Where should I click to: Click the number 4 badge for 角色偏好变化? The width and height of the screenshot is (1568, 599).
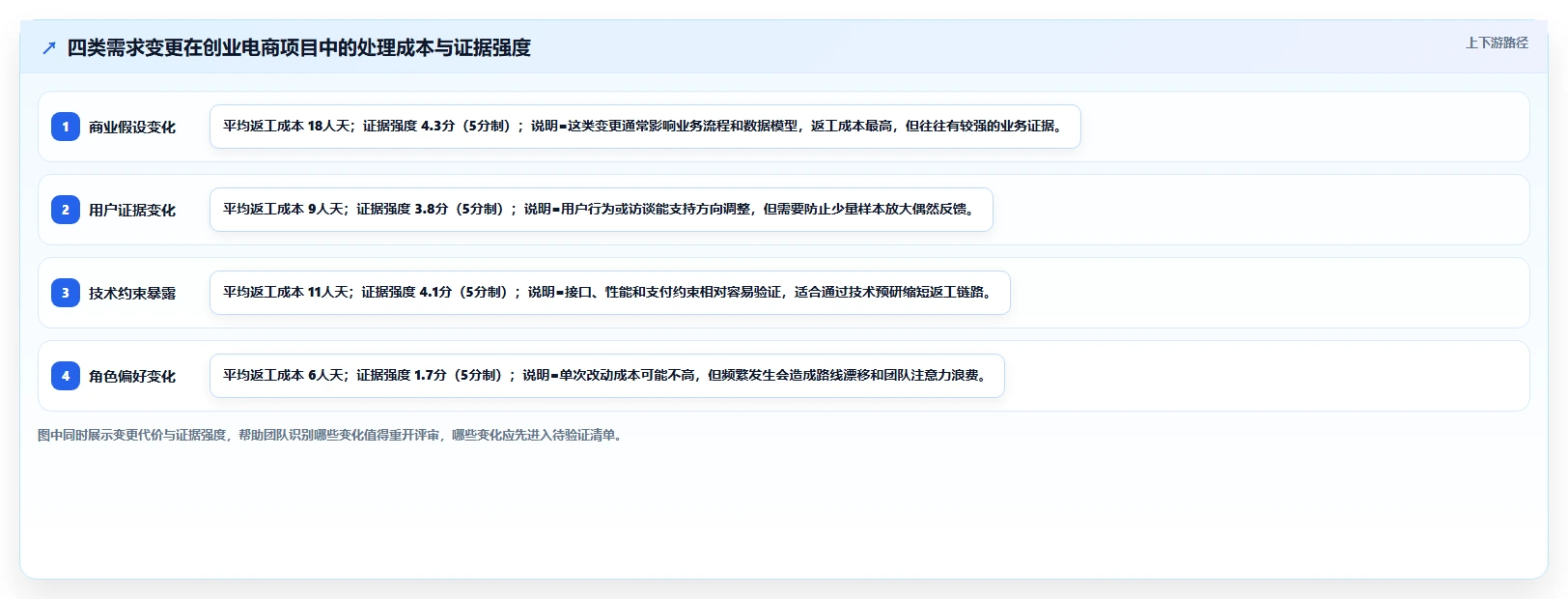[x=66, y=376]
